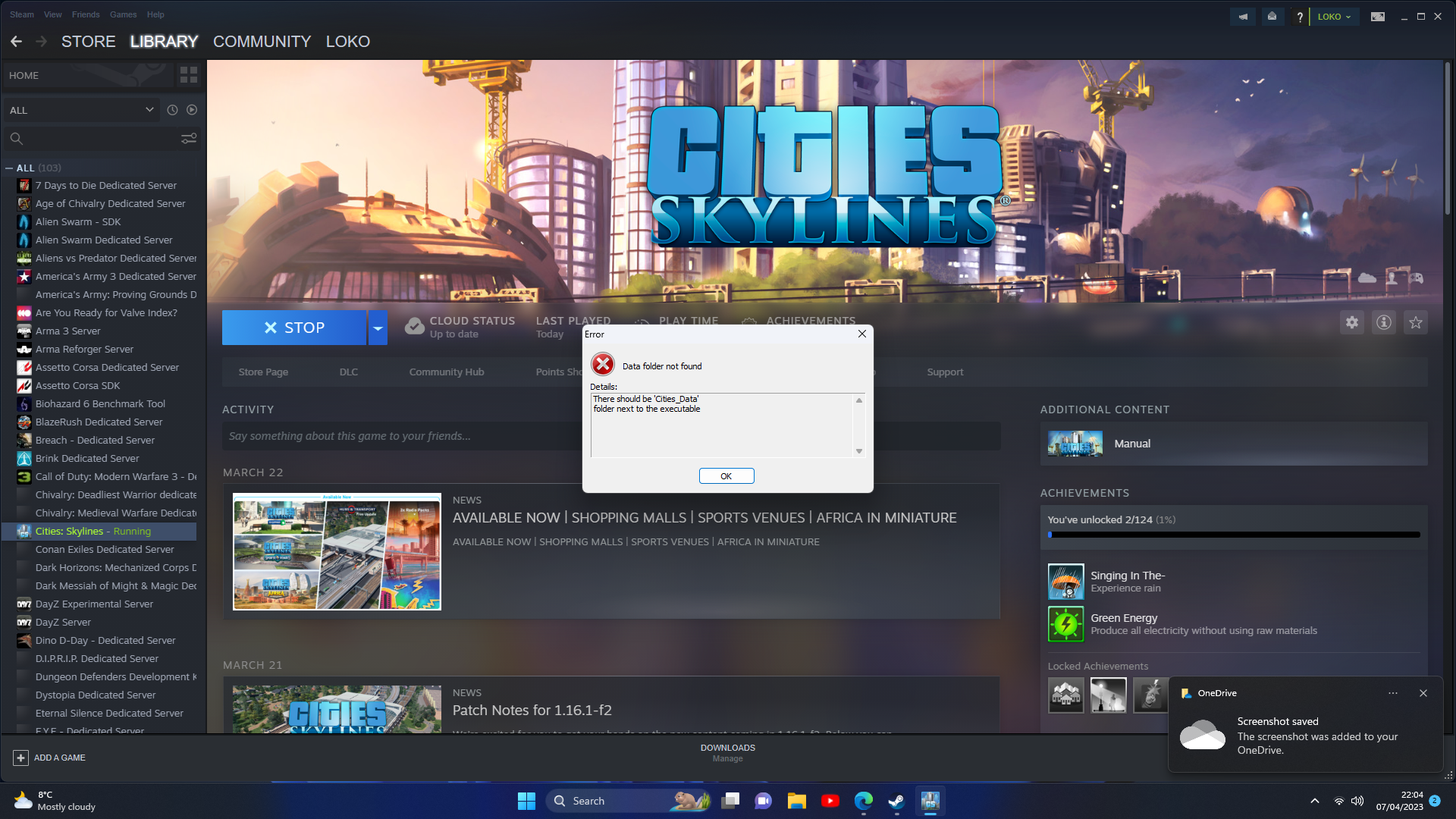Open the View menu
This screenshot has height=819, width=1456.
click(53, 14)
